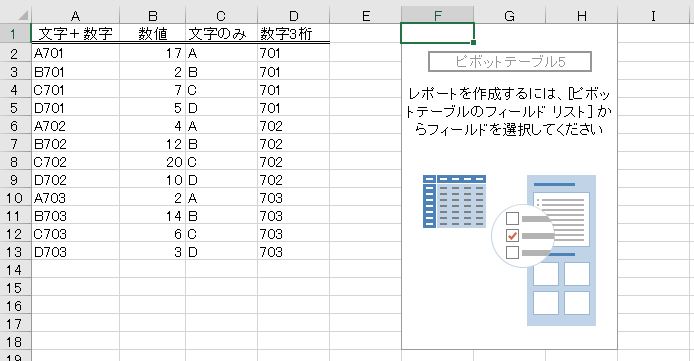Select value 4 in row 6

(x=152, y=126)
